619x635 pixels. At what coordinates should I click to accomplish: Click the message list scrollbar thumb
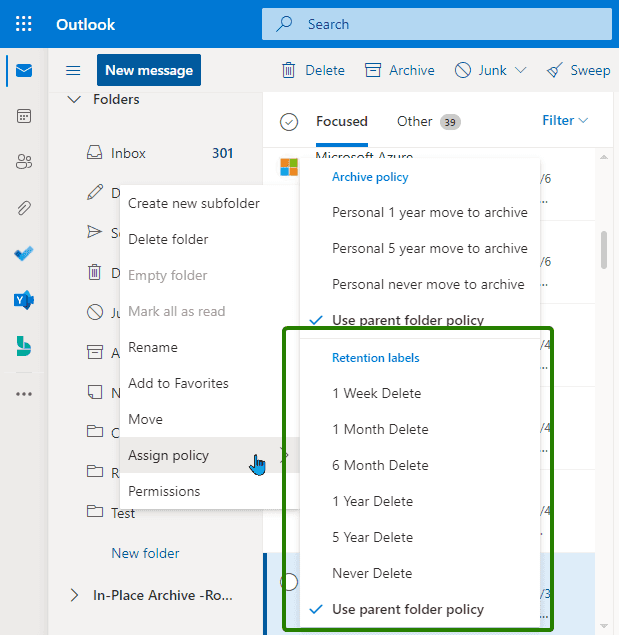[604, 250]
